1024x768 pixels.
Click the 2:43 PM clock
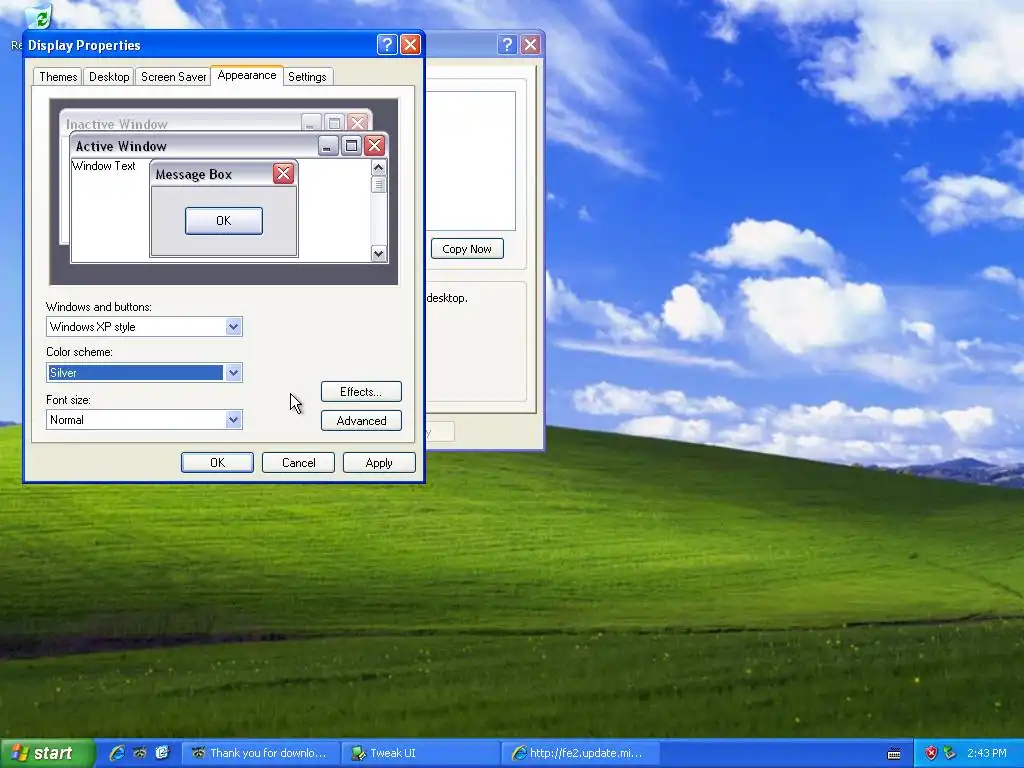coord(987,753)
